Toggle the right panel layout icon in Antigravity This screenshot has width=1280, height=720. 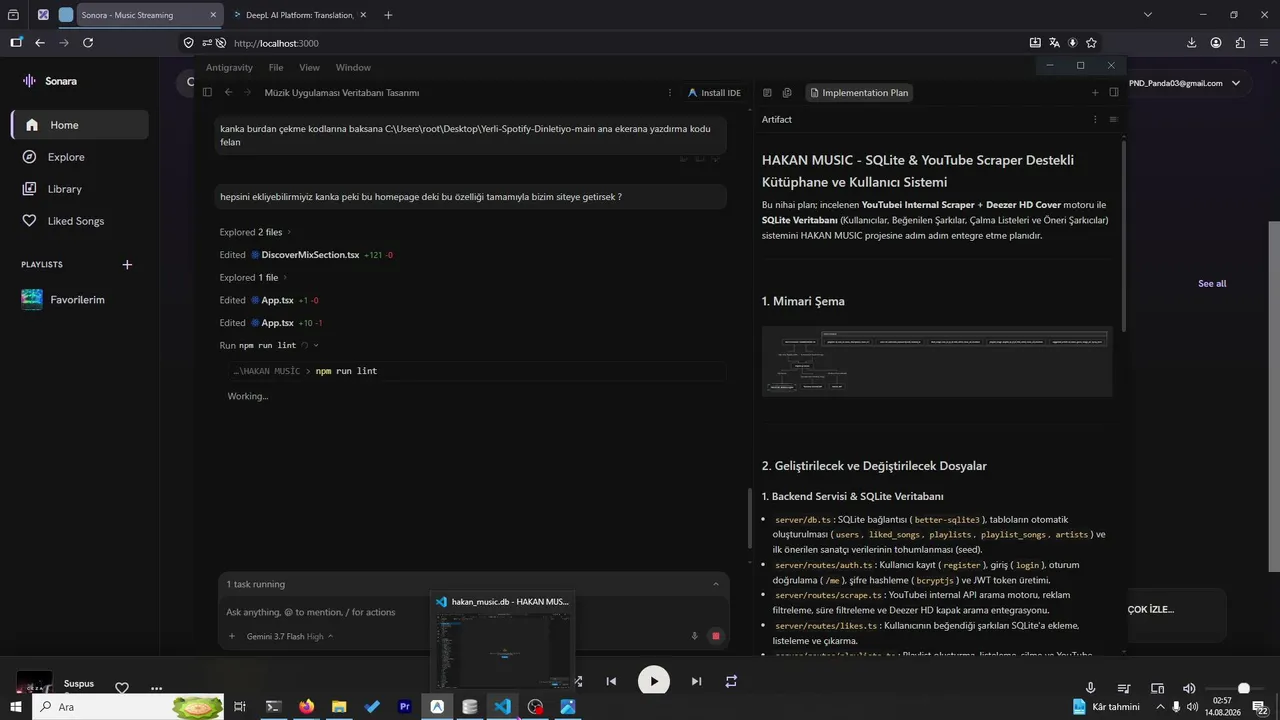pos(1114,92)
